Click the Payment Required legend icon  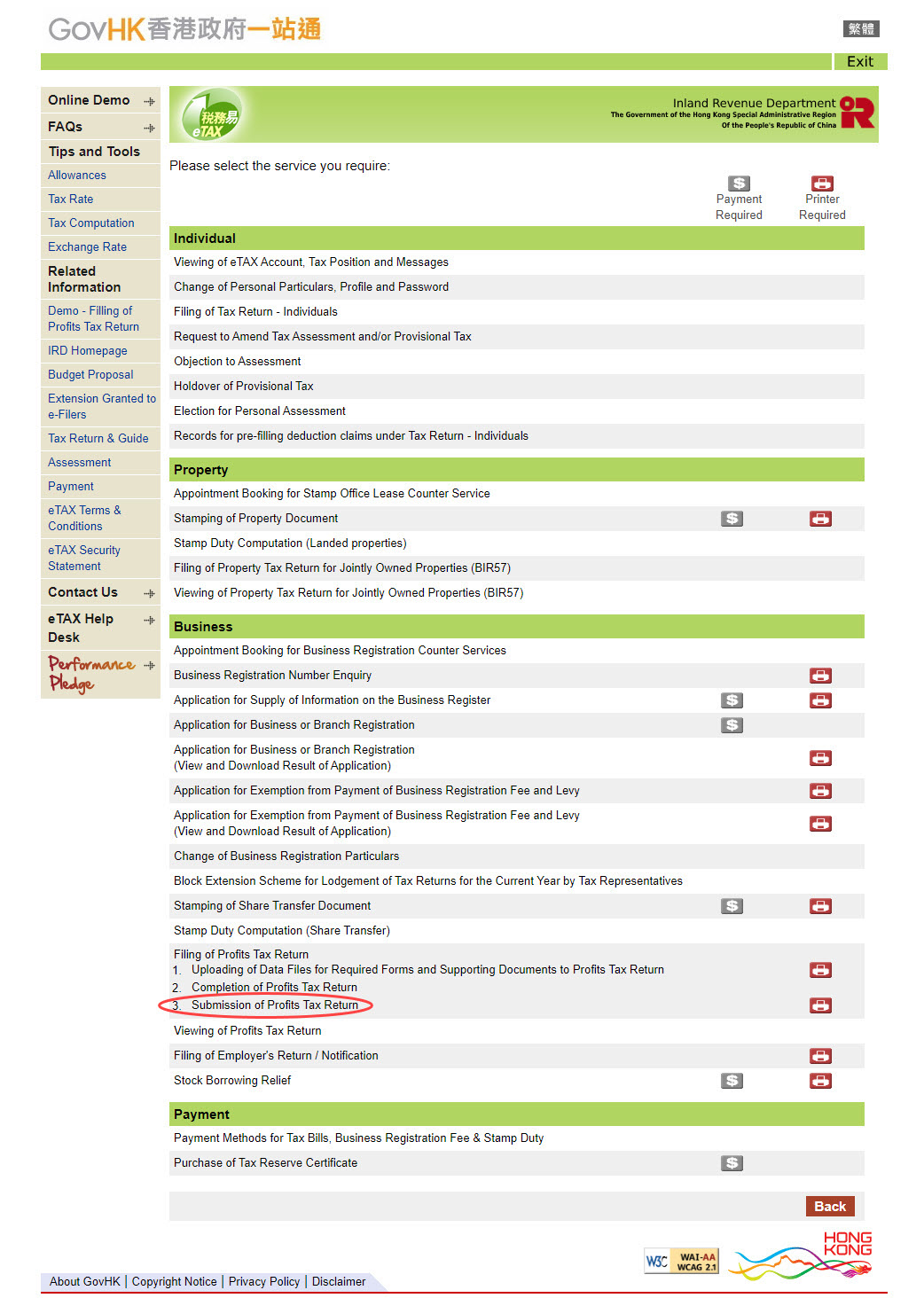(x=739, y=184)
